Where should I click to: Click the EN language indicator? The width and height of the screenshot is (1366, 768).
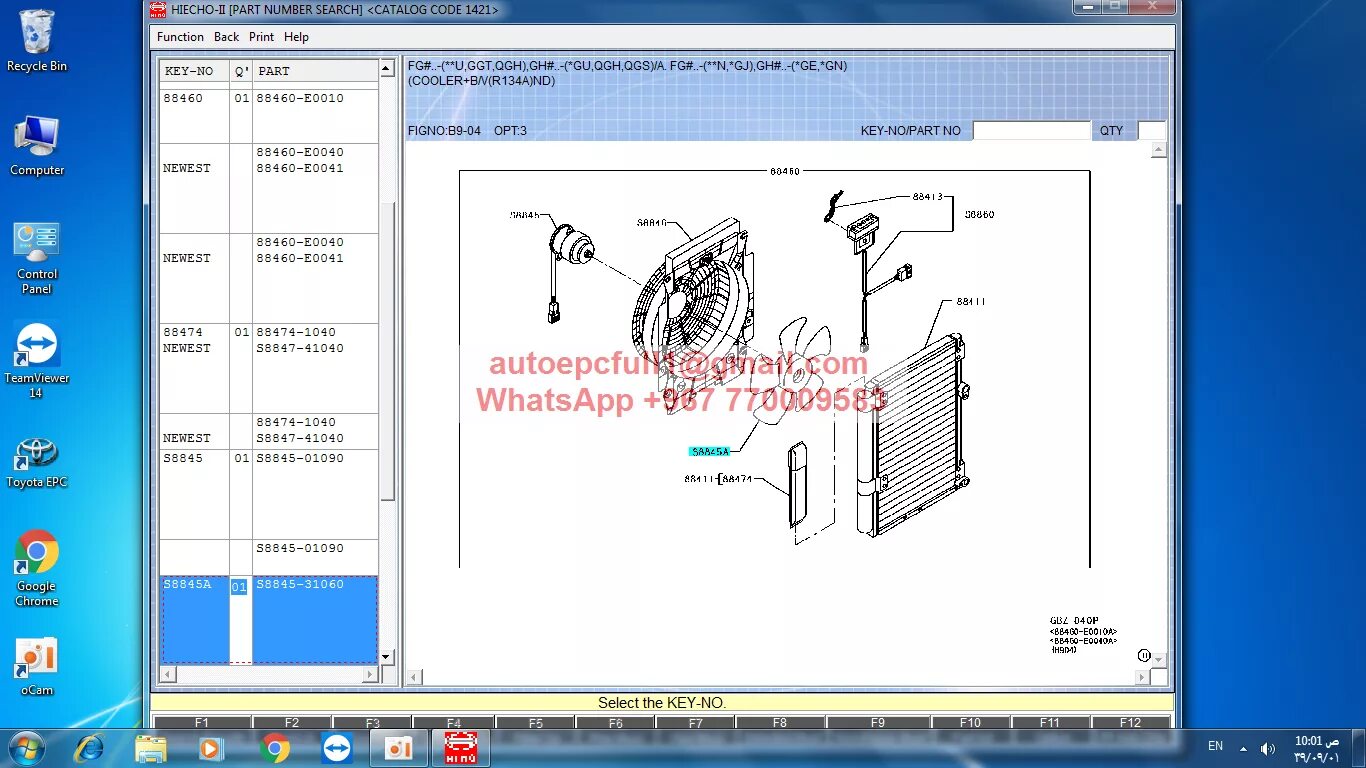pos(1215,746)
